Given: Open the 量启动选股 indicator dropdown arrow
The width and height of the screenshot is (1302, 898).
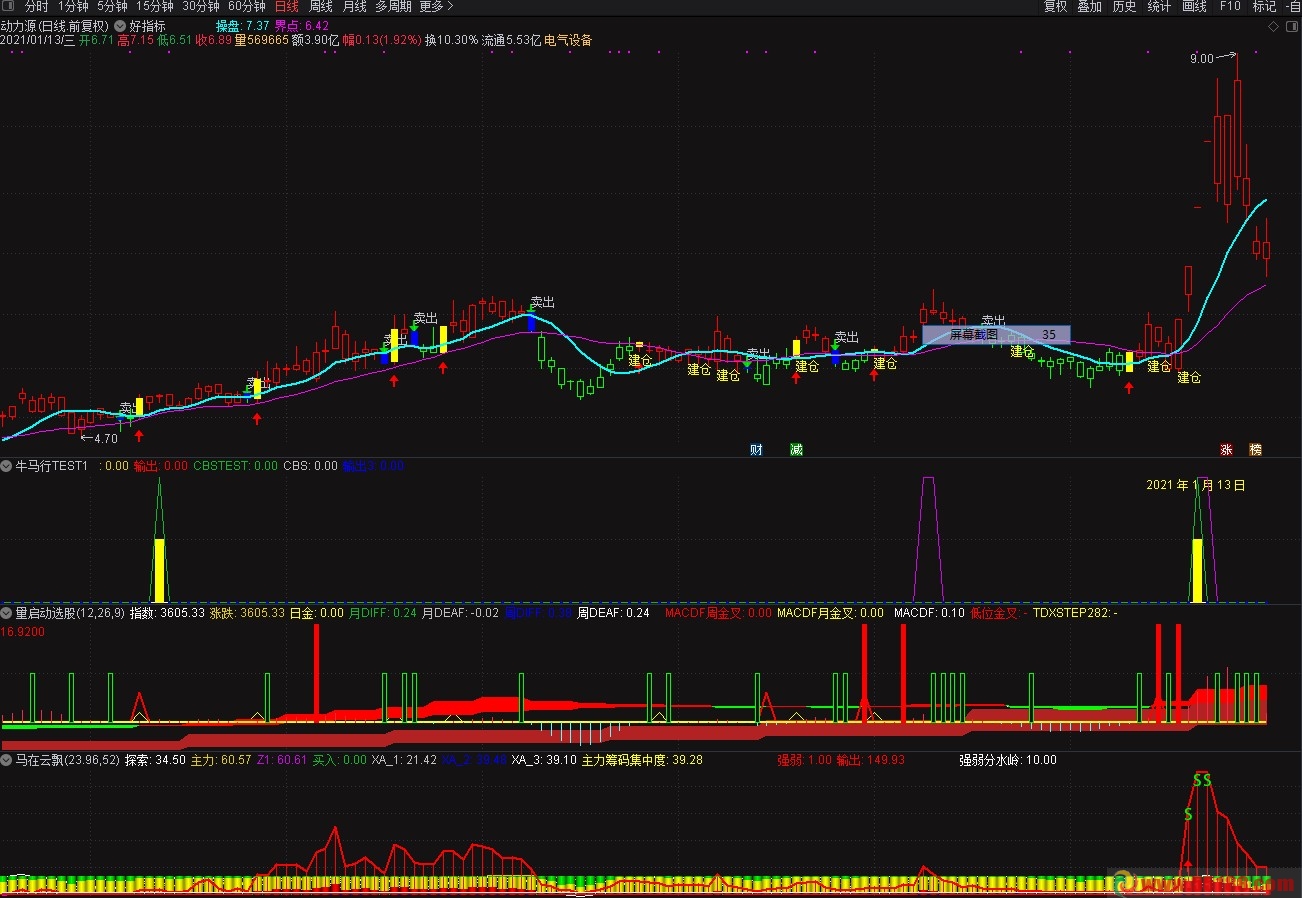Looking at the screenshot, I should tap(7, 613).
